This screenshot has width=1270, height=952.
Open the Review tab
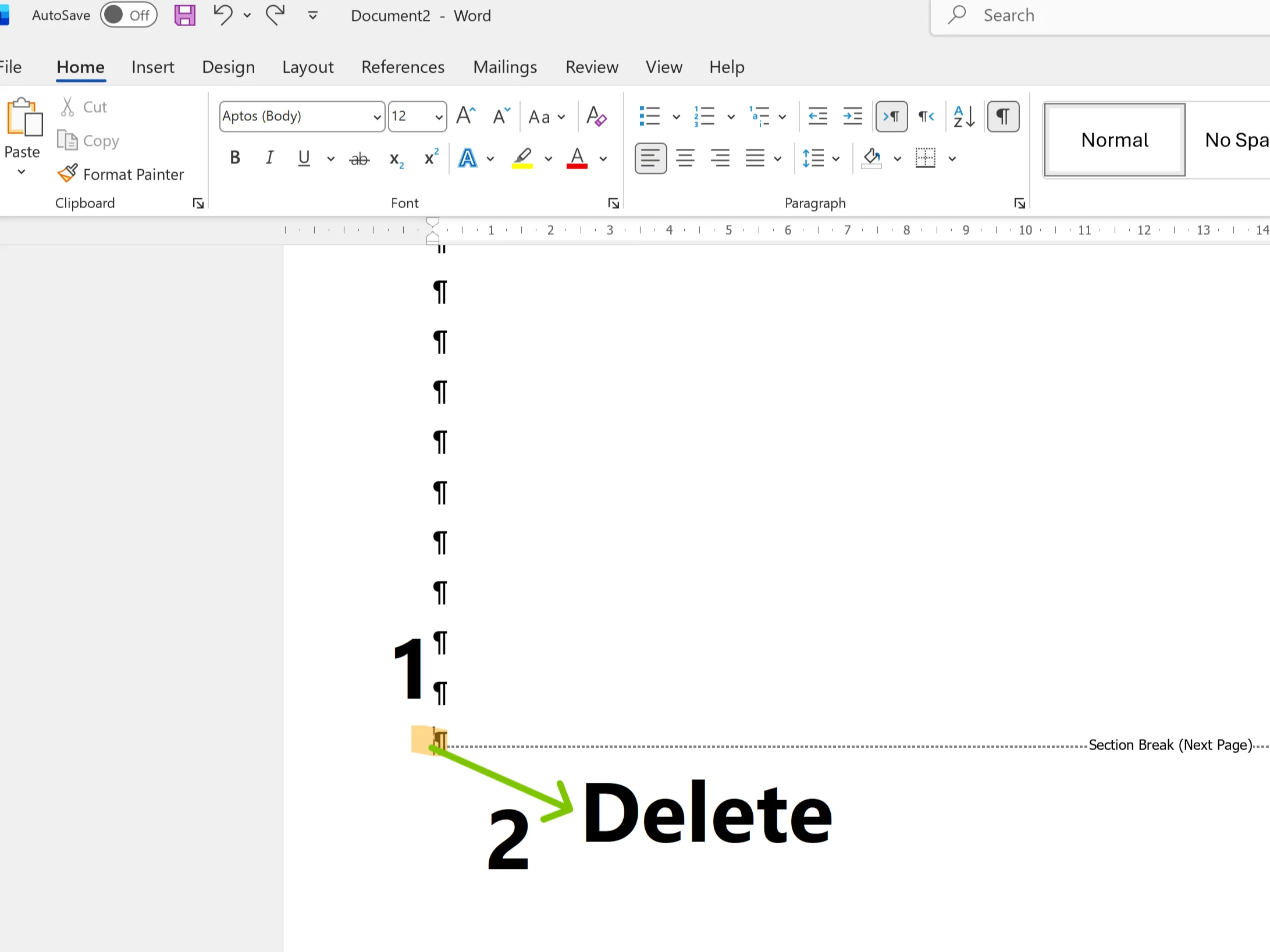pyautogui.click(x=592, y=67)
